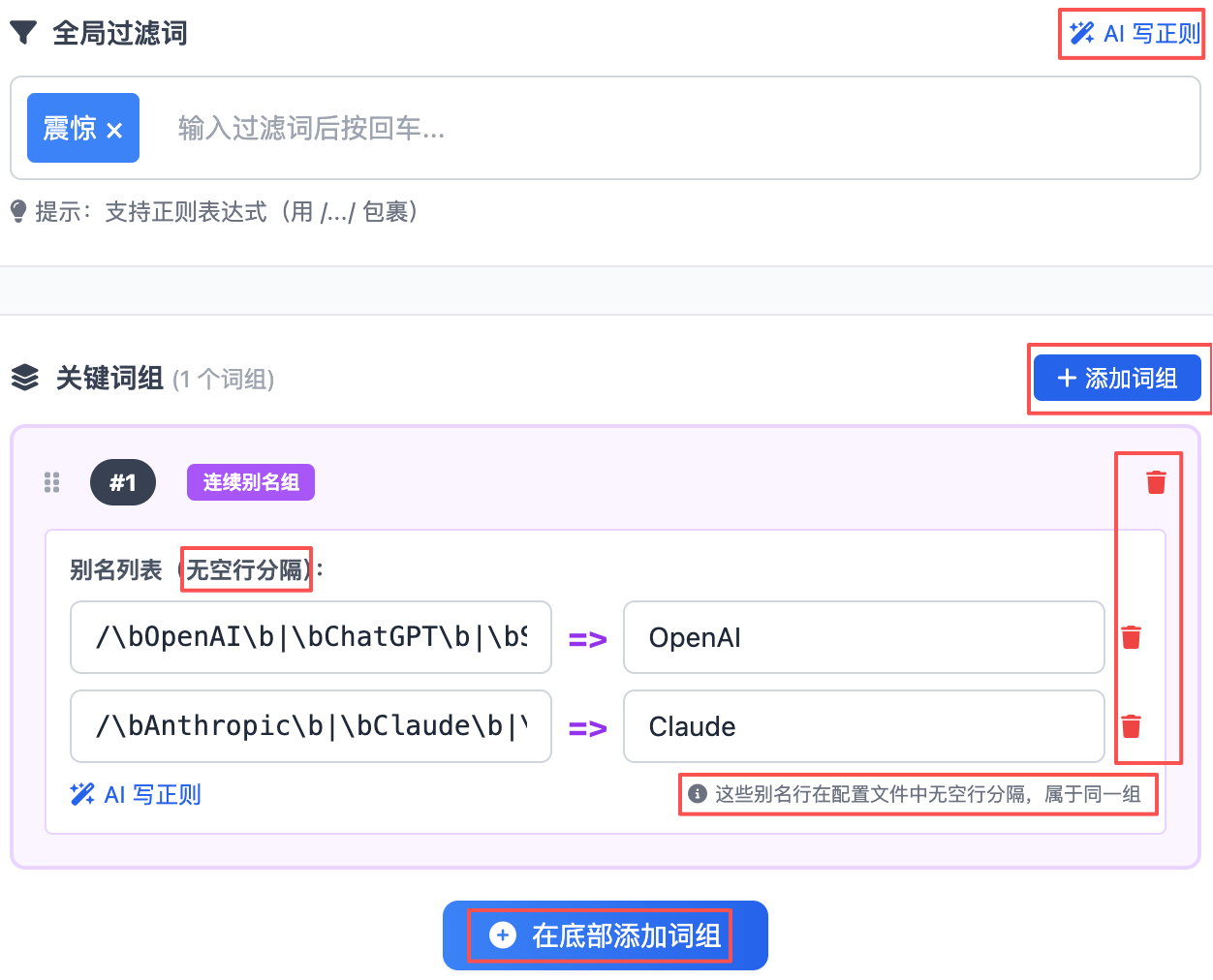This screenshot has width=1213, height=980.
Task: Click the (1 个词组) count text
Action: click(x=224, y=379)
